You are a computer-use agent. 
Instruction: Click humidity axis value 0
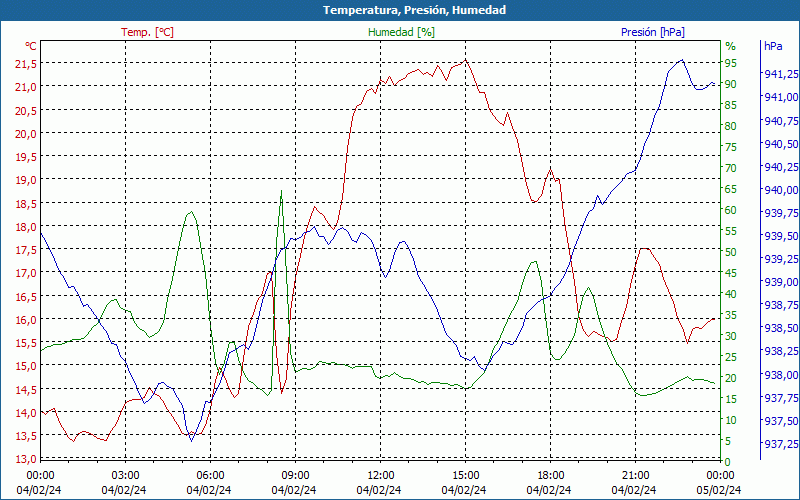point(728,462)
